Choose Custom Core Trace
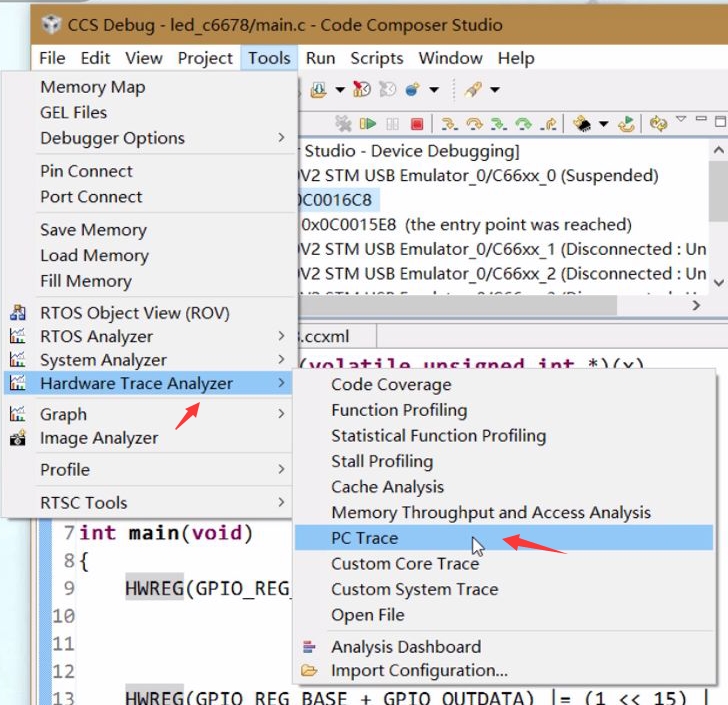This screenshot has height=705, width=728. pyautogui.click(x=504, y=563)
